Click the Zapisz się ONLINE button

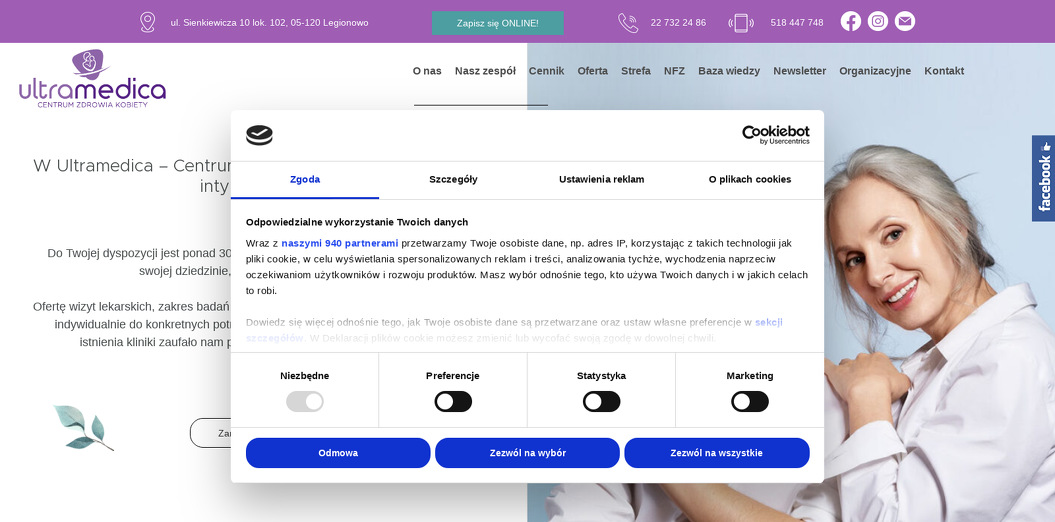pyautogui.click(x=497, y=23)
